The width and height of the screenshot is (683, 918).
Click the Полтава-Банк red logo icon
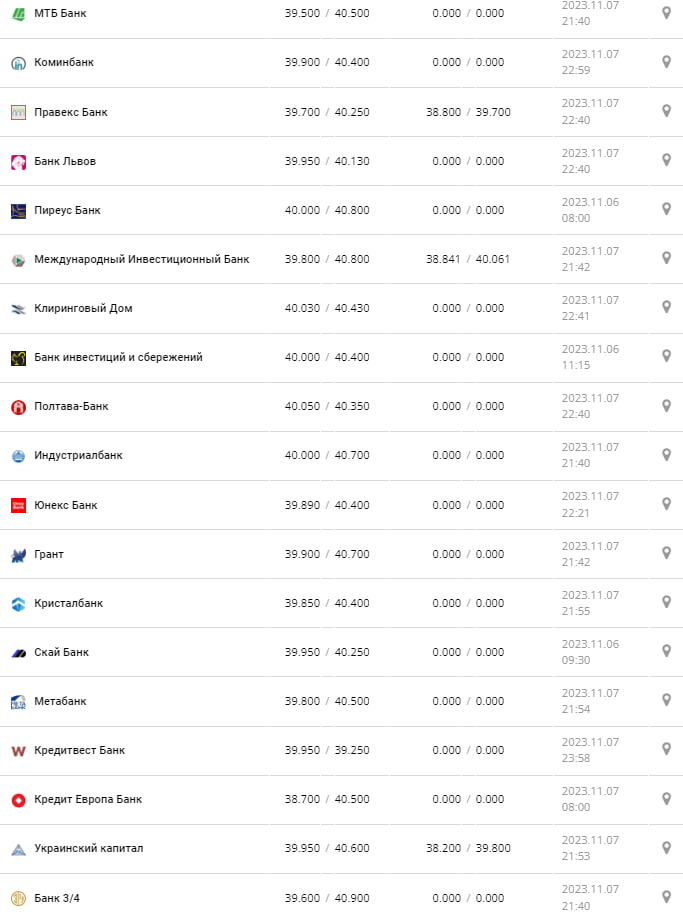pyautogui.click(x=18, y=407)
